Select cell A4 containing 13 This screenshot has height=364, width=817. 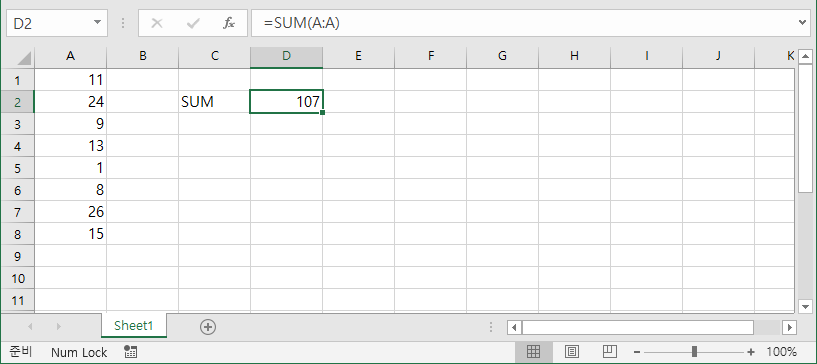(x=70, y=145)
